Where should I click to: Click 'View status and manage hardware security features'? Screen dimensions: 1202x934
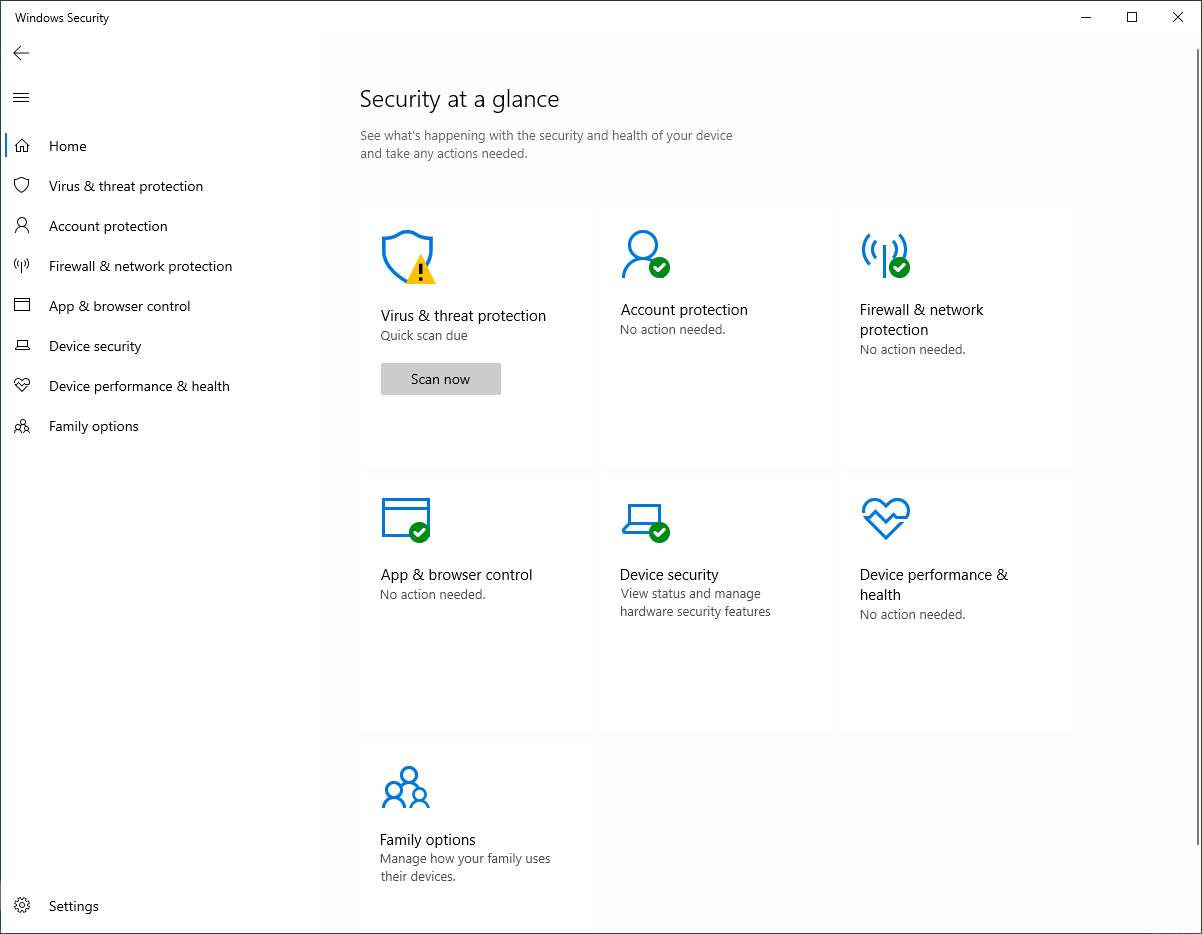[x=695, y=603]
